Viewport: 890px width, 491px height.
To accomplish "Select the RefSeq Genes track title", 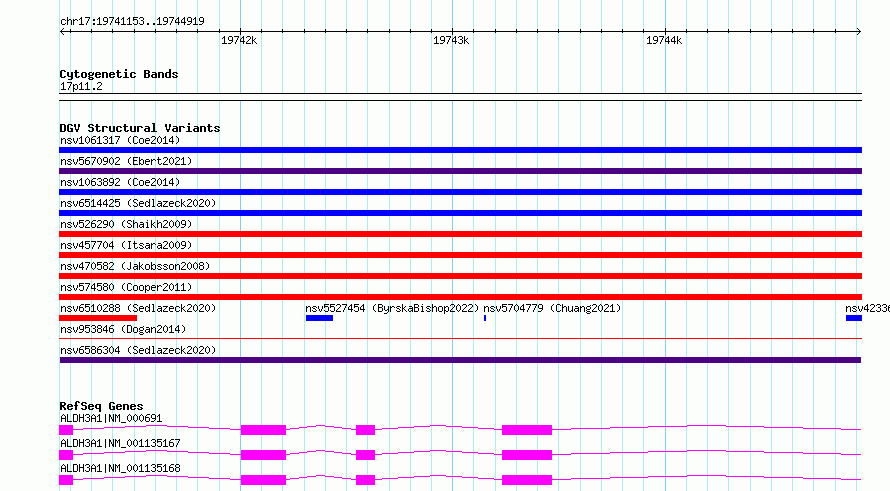I will pyautogui.click(x=102, y=406).
